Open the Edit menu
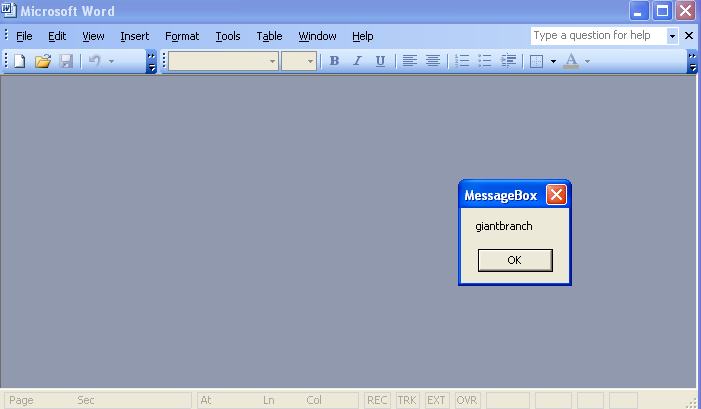701x409 pixels. 57,36
